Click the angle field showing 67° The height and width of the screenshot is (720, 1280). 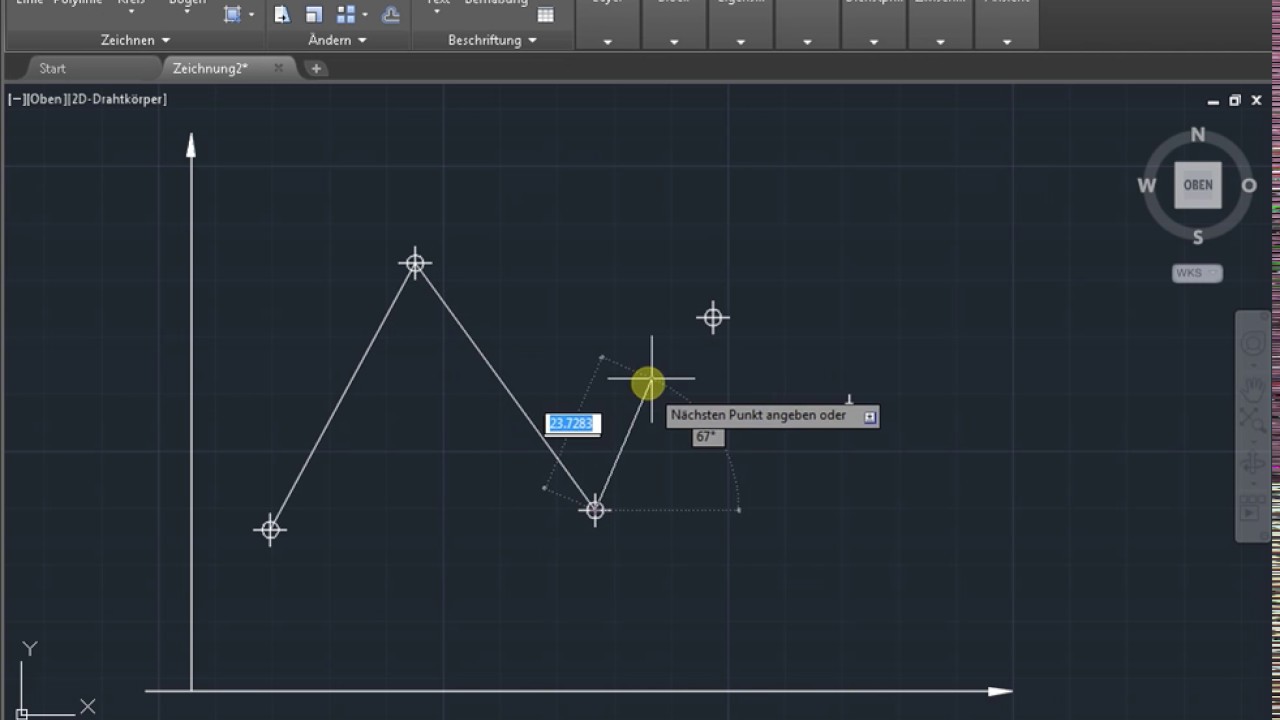pyautogui.click(x=707, y=437)
